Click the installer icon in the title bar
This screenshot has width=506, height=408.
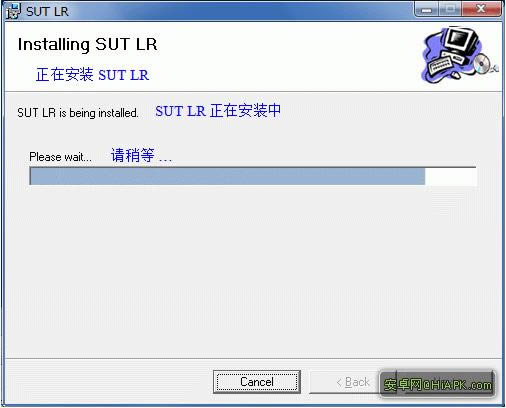click(13, 11)
